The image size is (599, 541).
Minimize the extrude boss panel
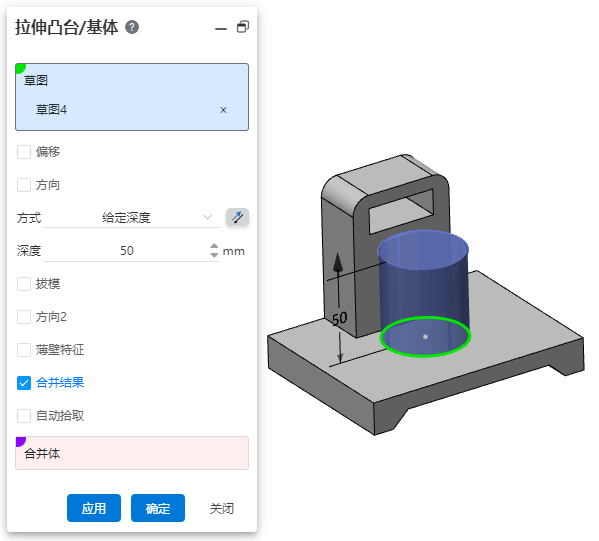[221, 29]
